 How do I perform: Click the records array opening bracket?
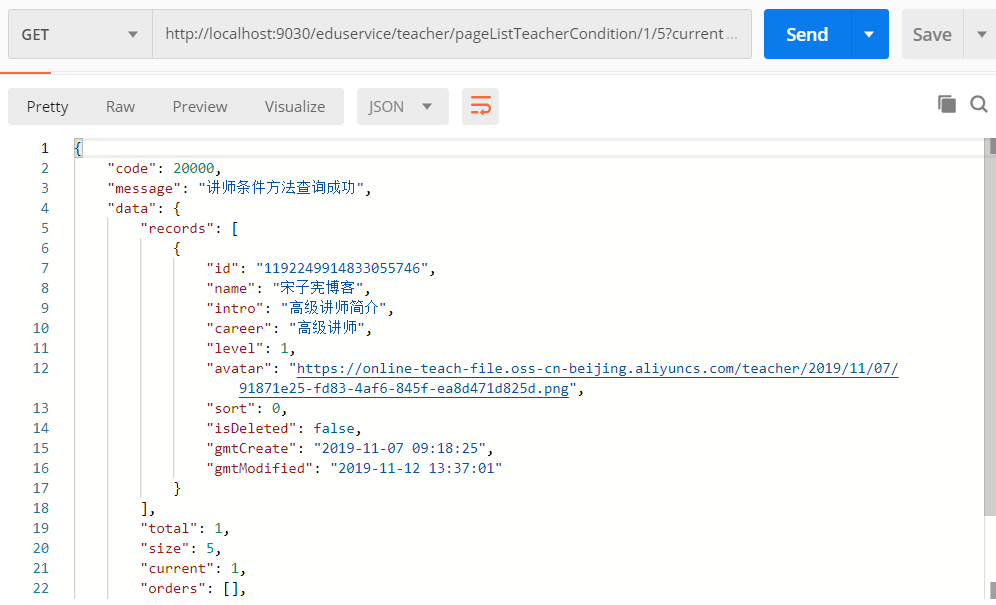[x=234, y=228]
